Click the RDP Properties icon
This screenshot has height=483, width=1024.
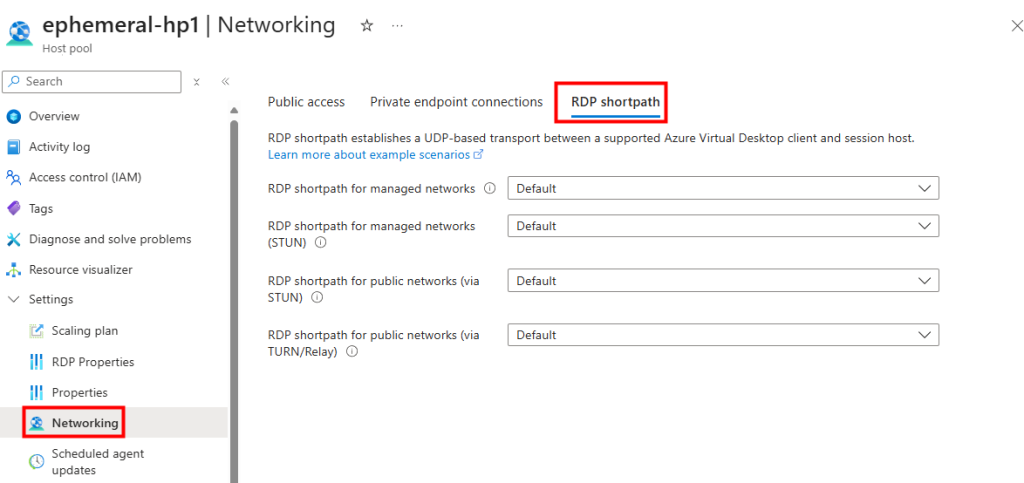37,362
